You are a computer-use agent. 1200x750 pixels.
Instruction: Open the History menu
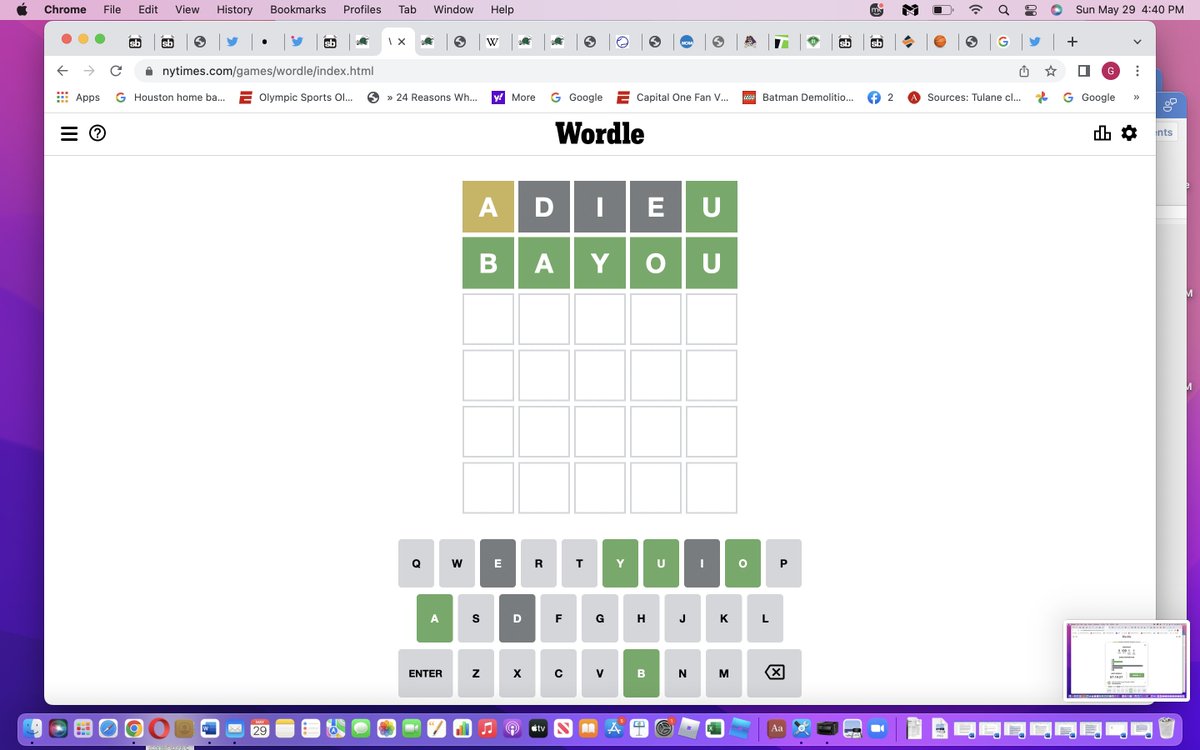coord(235,10)
